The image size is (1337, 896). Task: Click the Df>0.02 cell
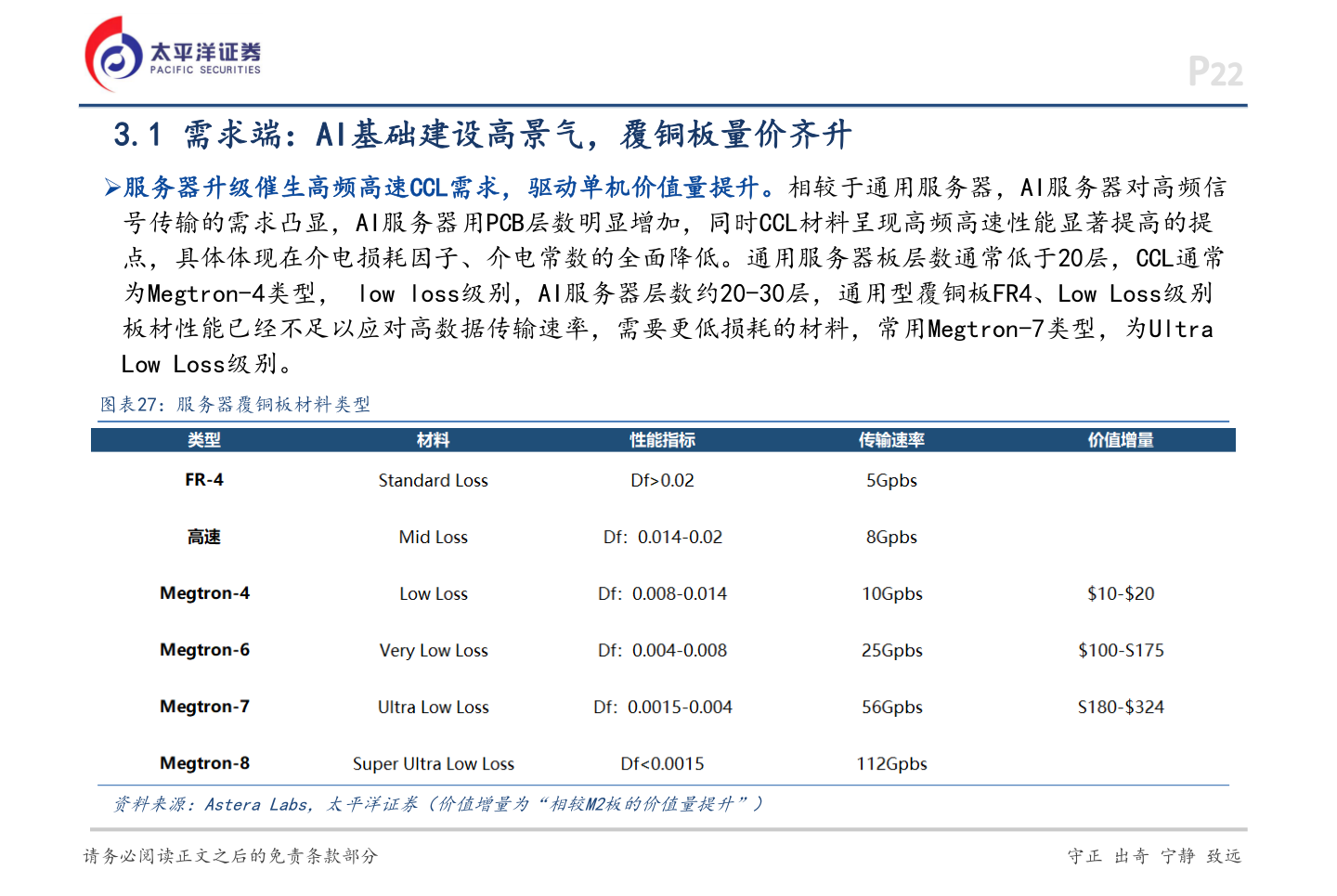coord(663,480)
